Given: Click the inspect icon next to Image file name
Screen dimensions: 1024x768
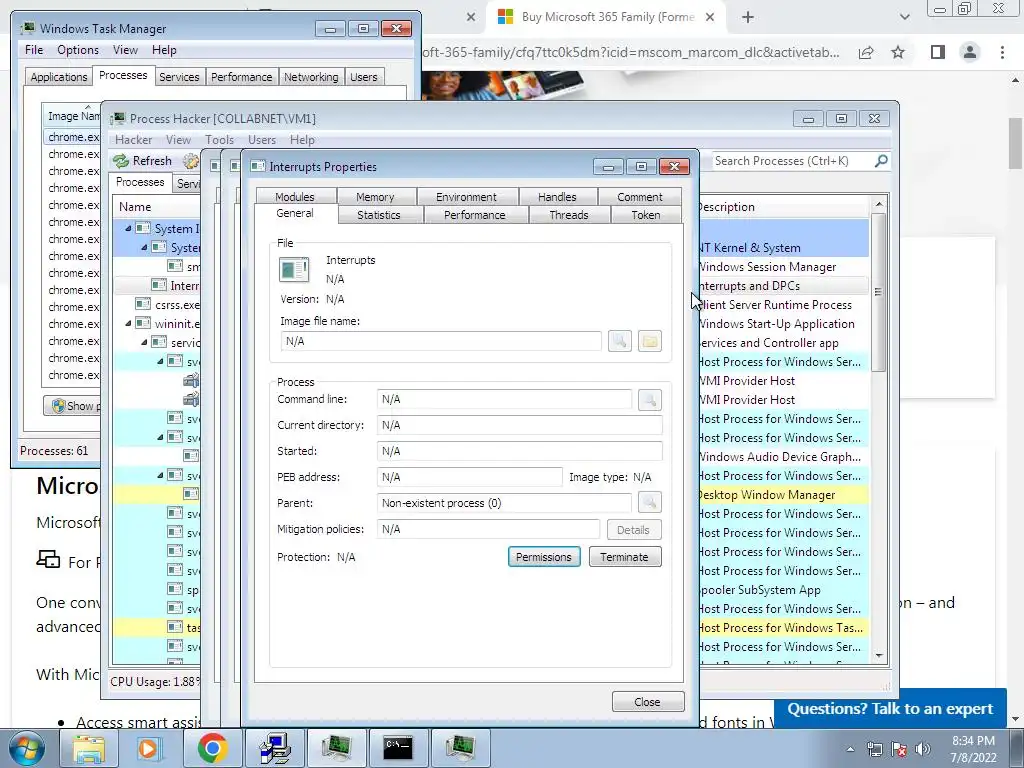Looking at the screenshot, I should (x=620, y=341).
